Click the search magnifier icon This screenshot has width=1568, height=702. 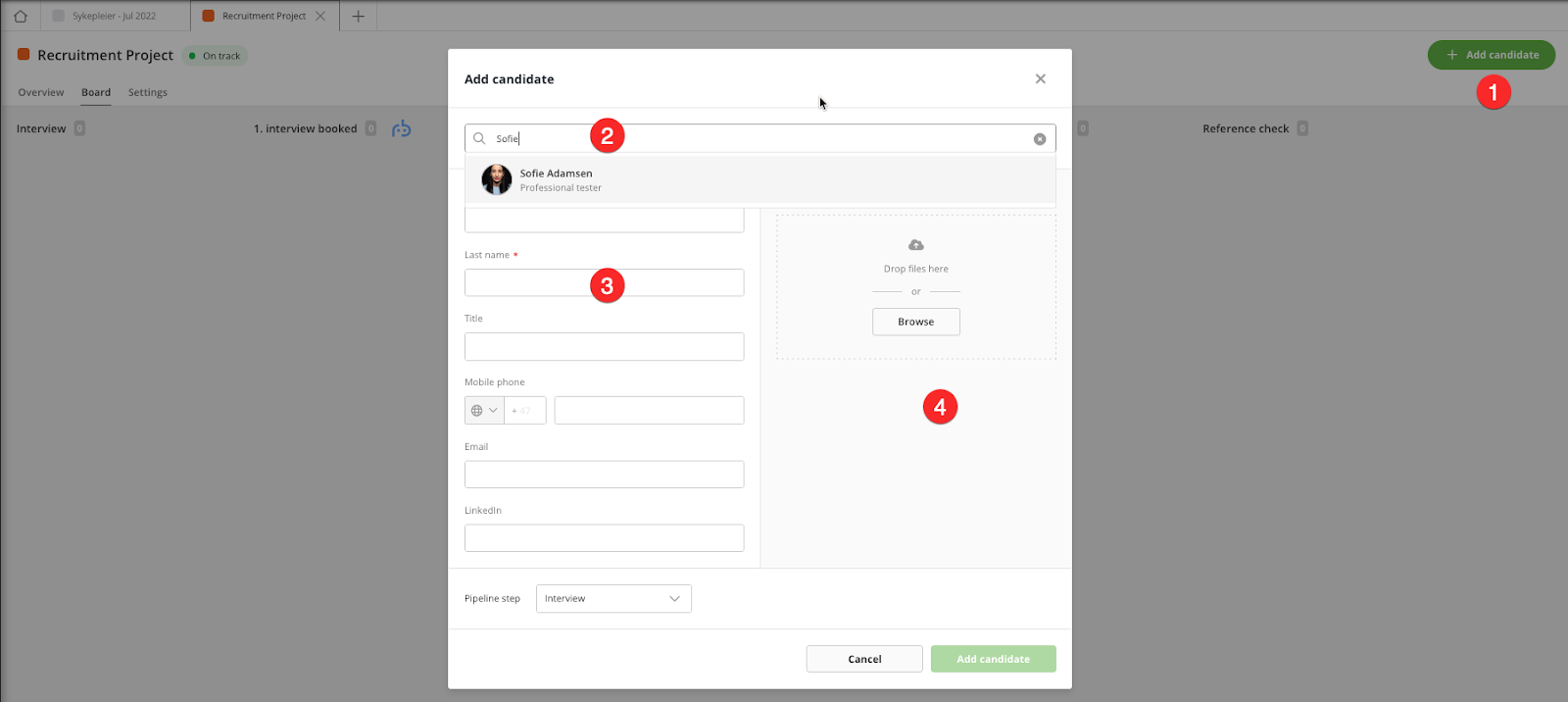point(479,138)
